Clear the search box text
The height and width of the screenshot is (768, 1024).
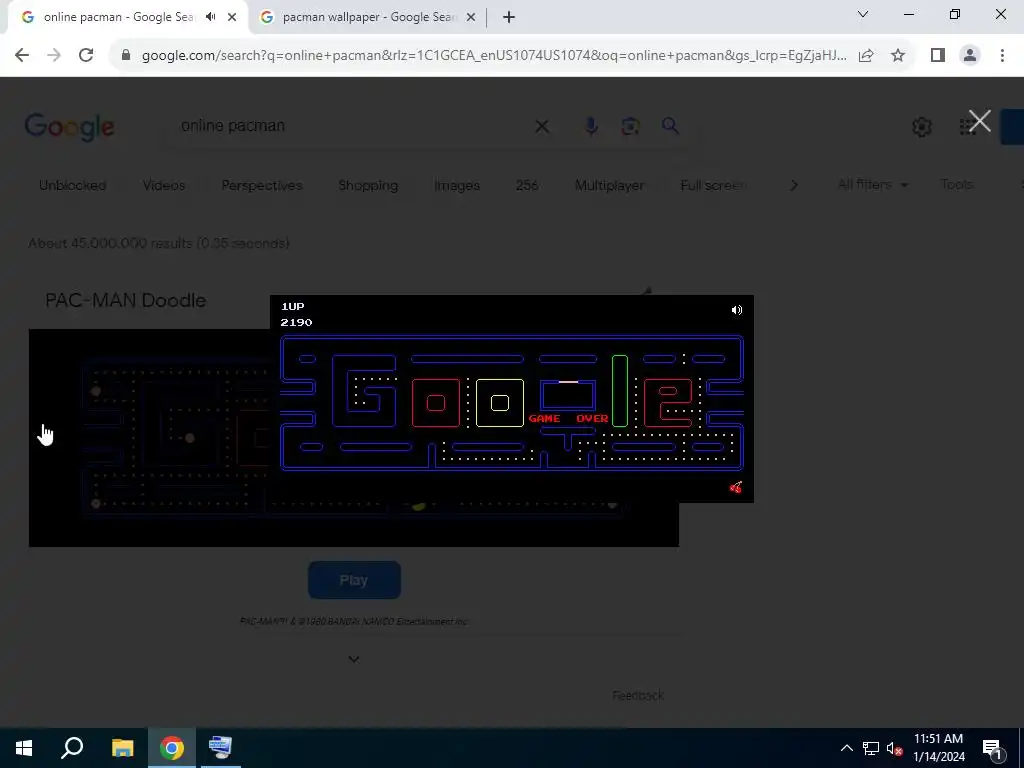[542, 126]
